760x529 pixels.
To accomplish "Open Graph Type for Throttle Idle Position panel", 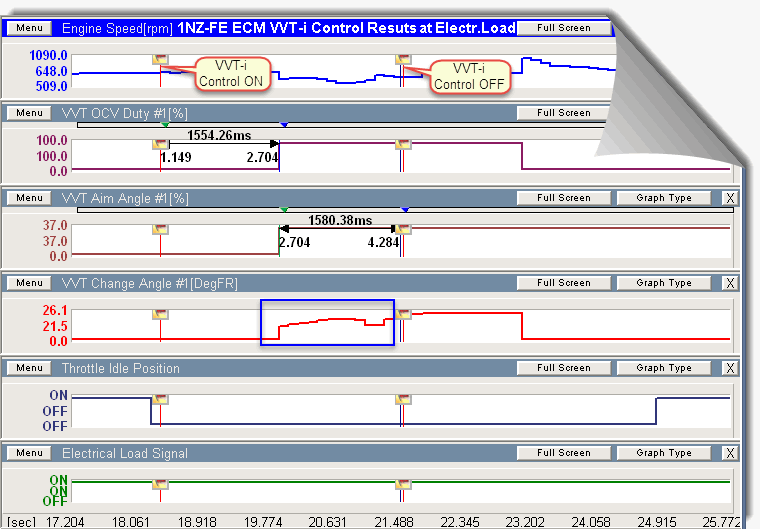I will coord(665,368).
